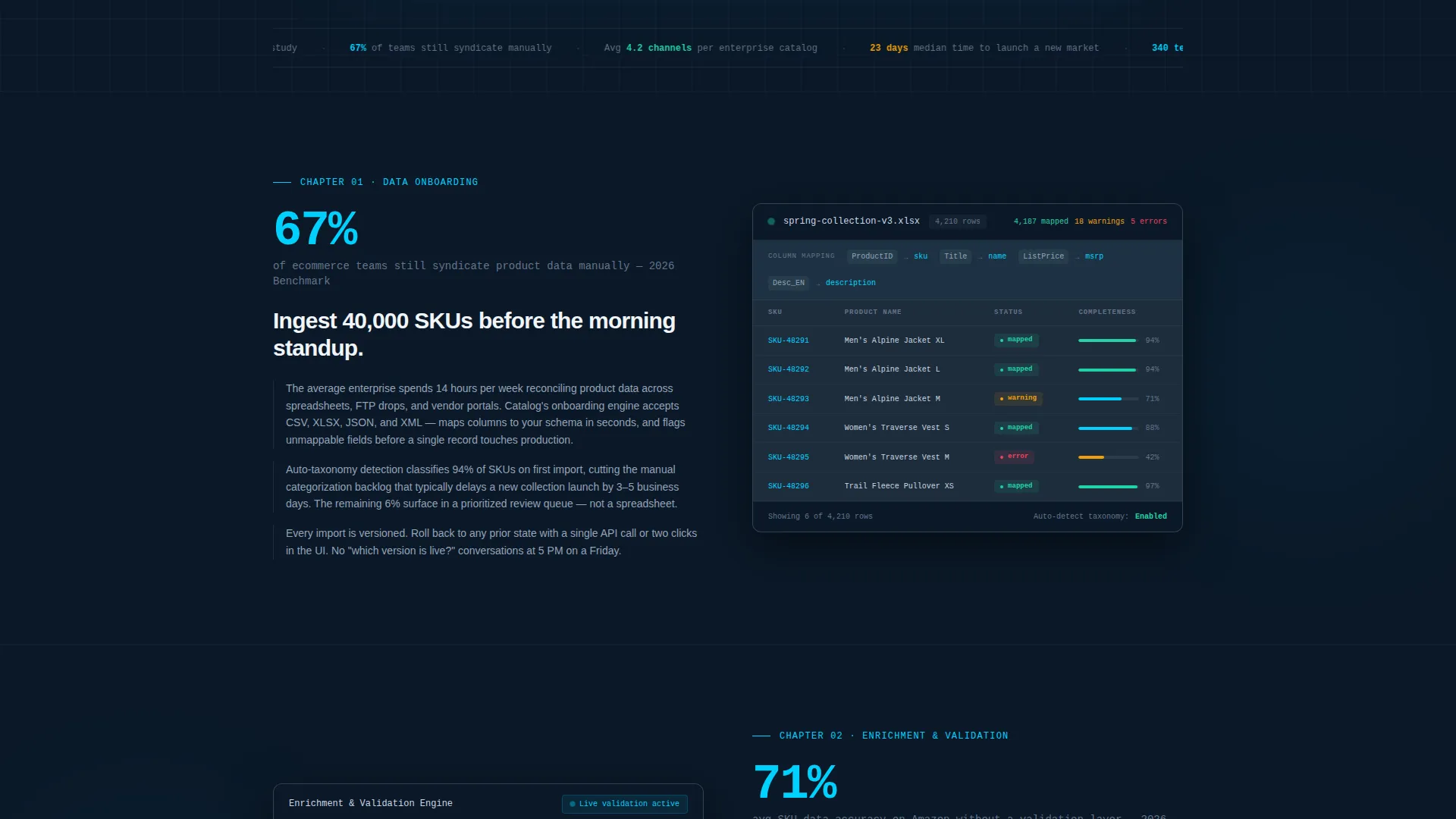Screen dimensions: 1456x819
Task: Click the green file status dot beside spring-collection-v3.xlsx
Action: click(771, 221)
